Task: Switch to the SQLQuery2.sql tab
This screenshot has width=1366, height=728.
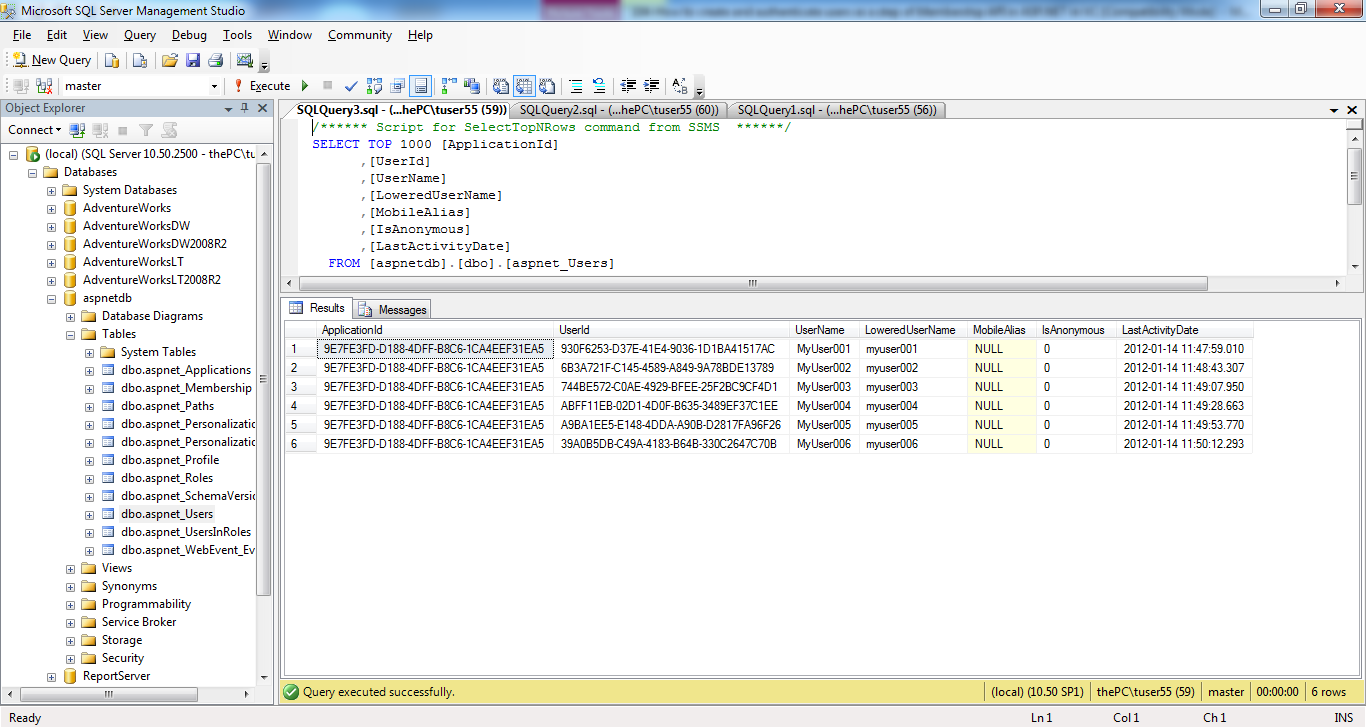Action: click(x=619, y=110)
